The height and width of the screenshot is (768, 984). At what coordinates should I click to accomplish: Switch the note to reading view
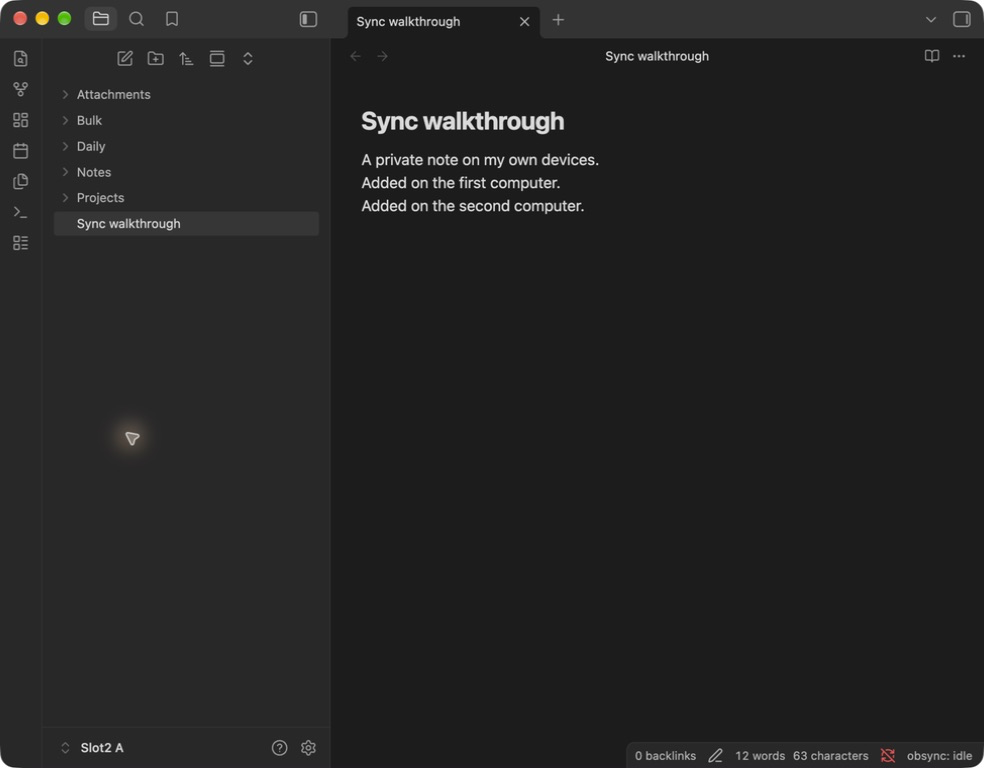[x=932, y=56]
